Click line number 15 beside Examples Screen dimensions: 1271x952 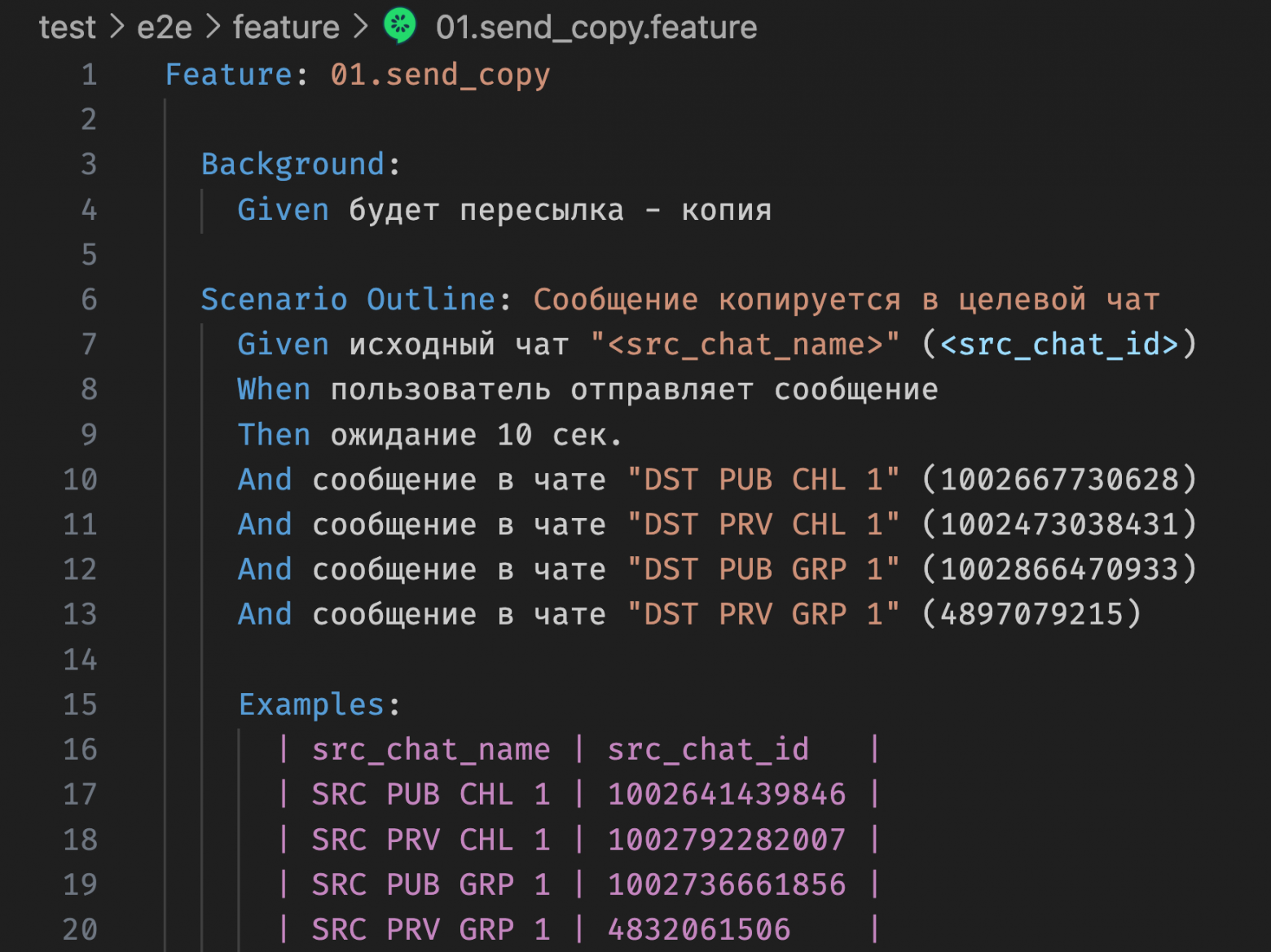coord(80,704)
